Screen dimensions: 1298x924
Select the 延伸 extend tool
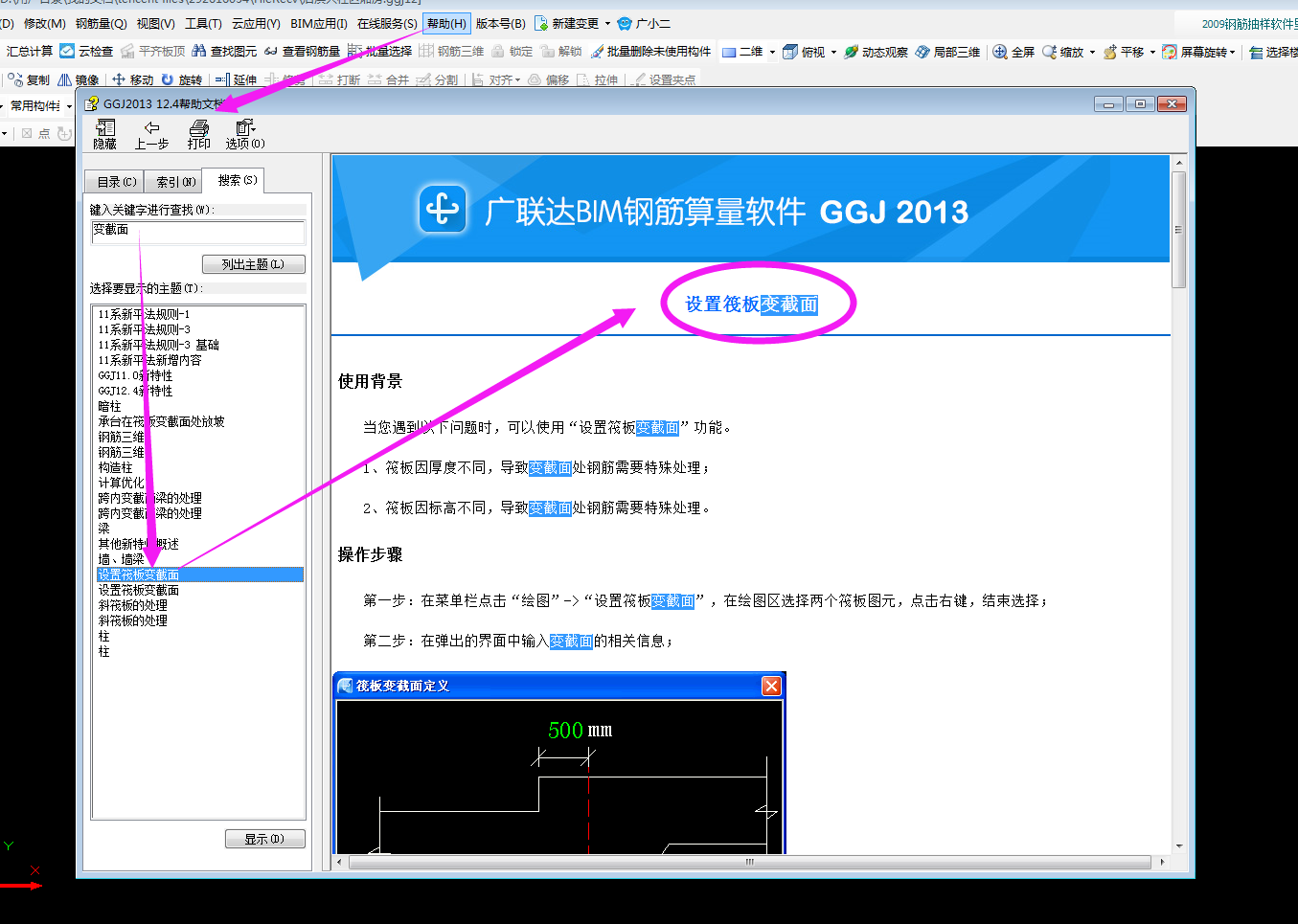(x=236, y=79)
